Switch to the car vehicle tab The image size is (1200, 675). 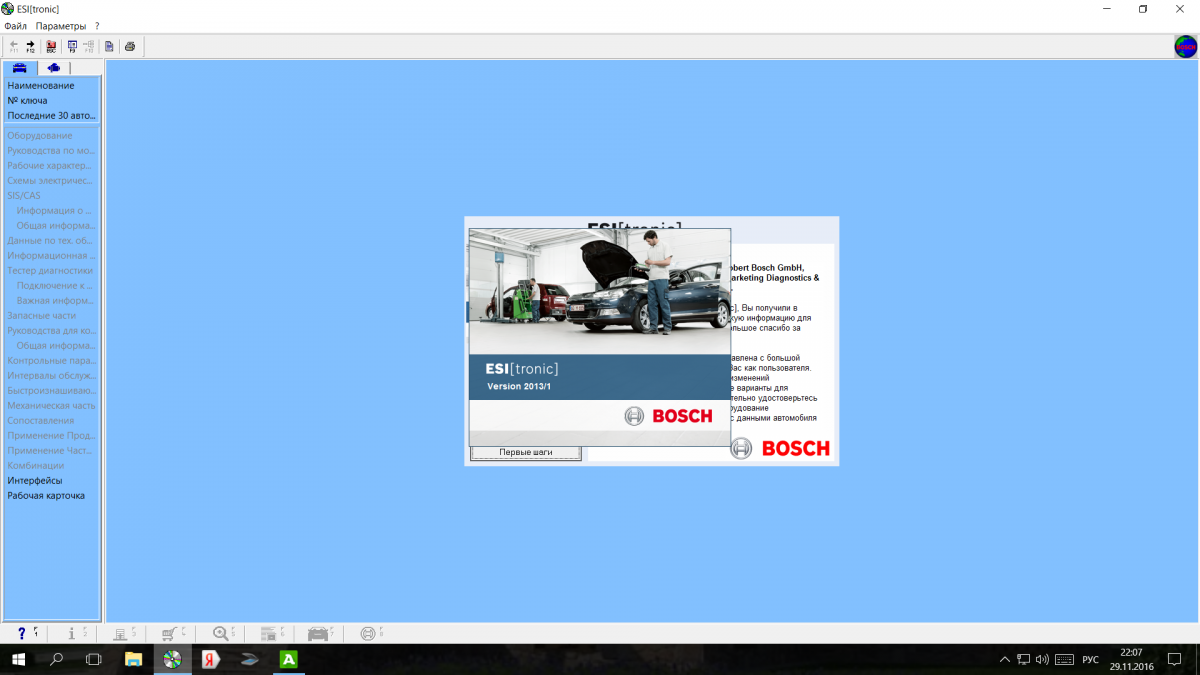tap(19, 68)
